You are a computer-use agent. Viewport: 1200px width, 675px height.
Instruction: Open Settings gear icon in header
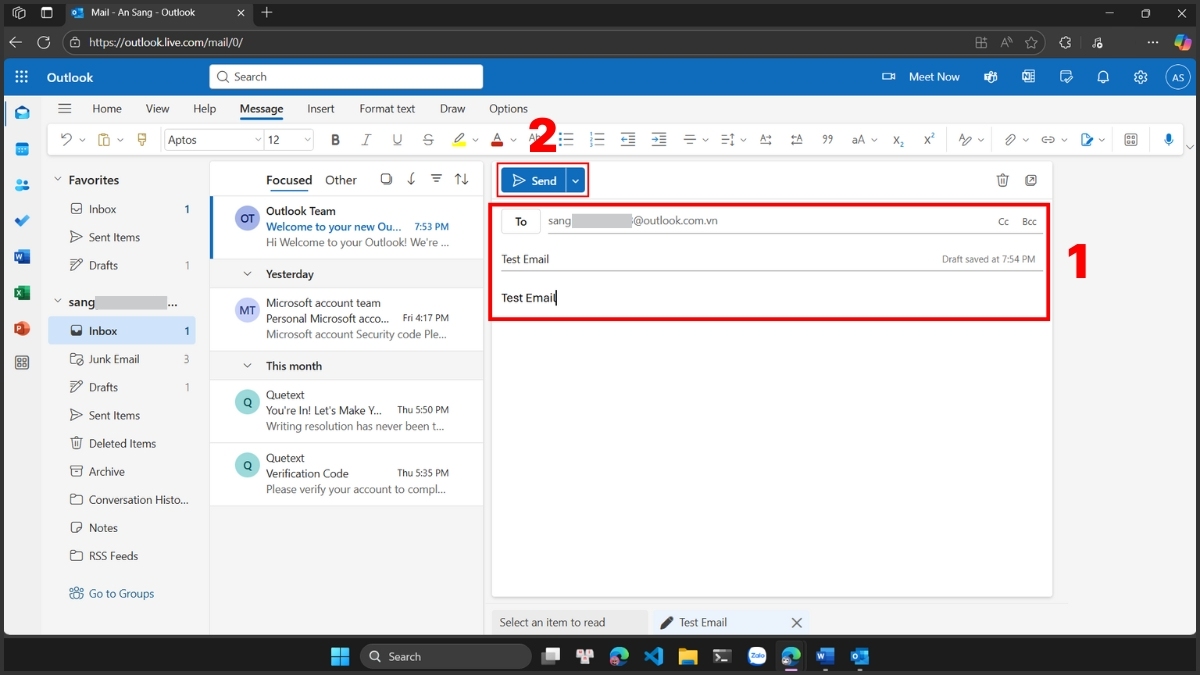(x=1140, y=77)
